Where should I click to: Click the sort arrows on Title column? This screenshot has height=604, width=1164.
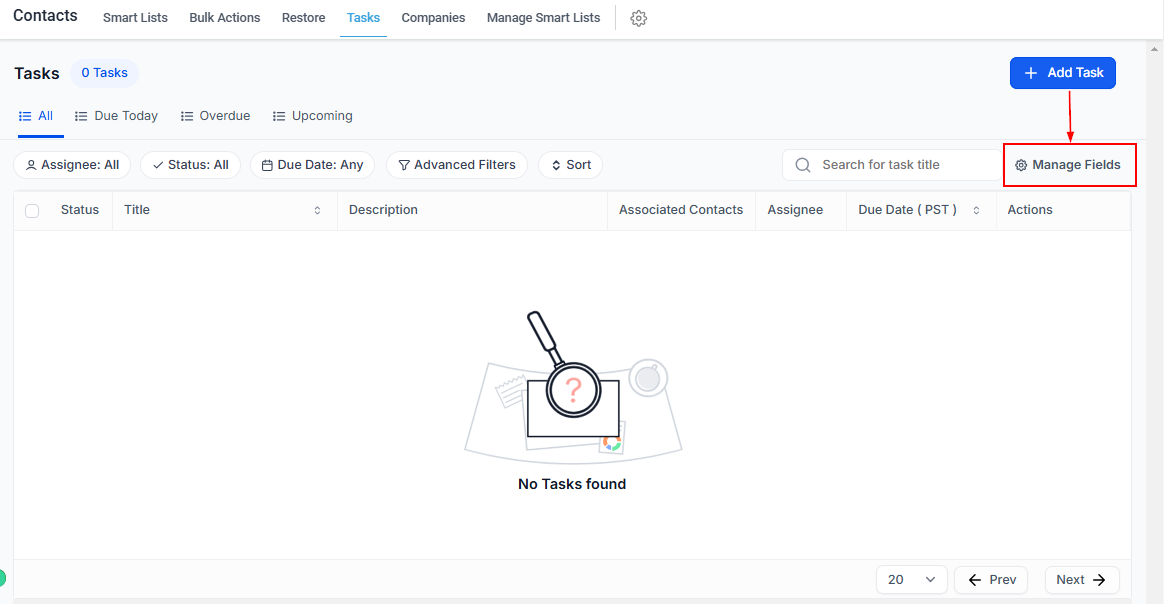click(317, 210)
